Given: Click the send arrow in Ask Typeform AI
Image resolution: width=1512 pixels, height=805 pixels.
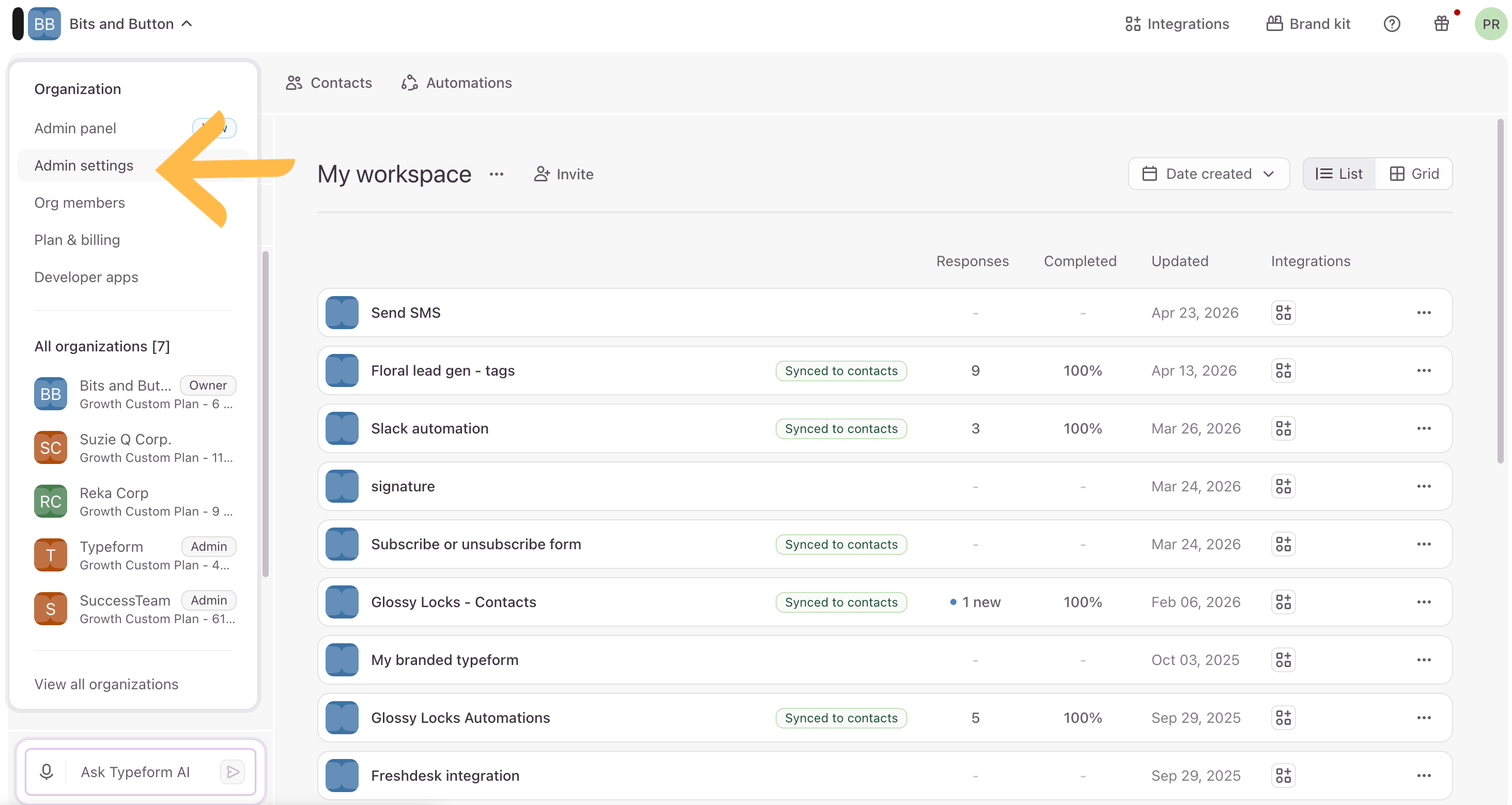Looking at the screenshot, I should pos(233,771).
